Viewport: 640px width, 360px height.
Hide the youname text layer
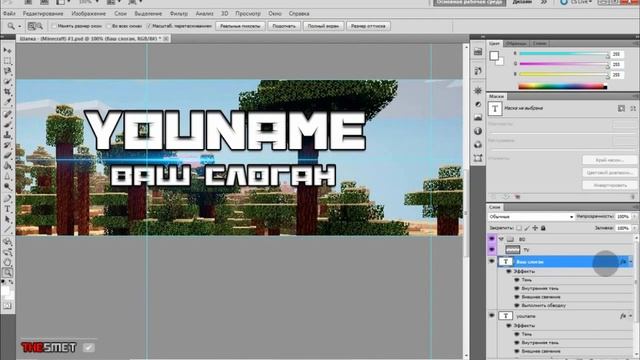click(492, 316)
